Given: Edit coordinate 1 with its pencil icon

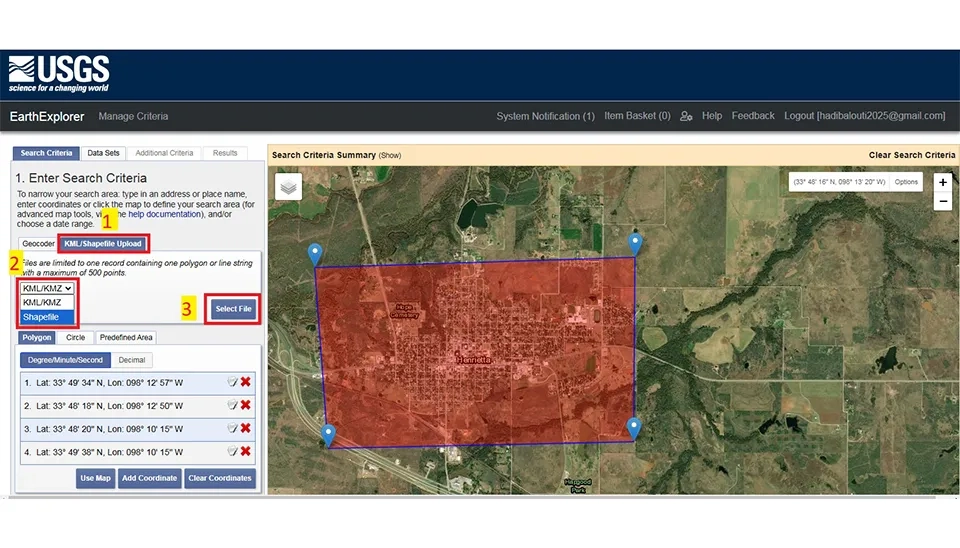Looking at the screenshot, I should tap(232, 382).
